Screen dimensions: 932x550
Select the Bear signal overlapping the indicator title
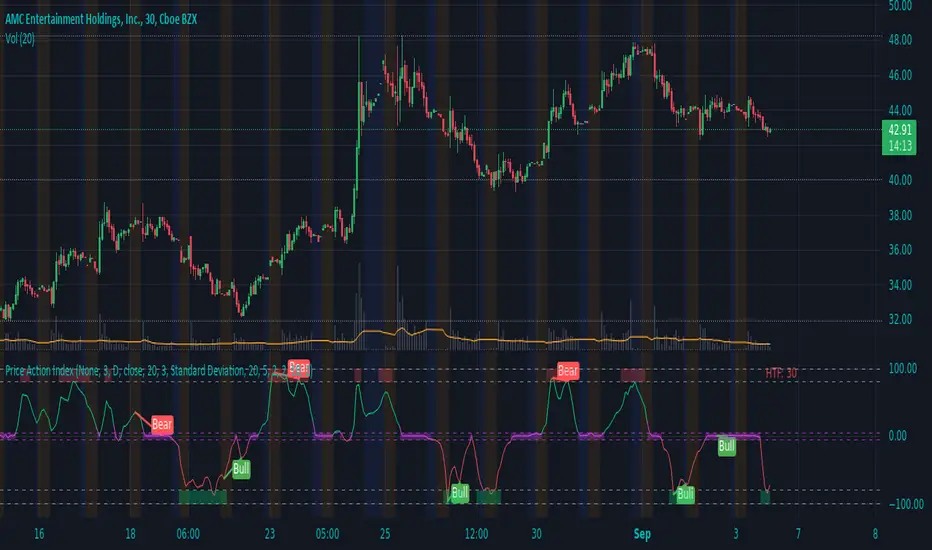299,369
